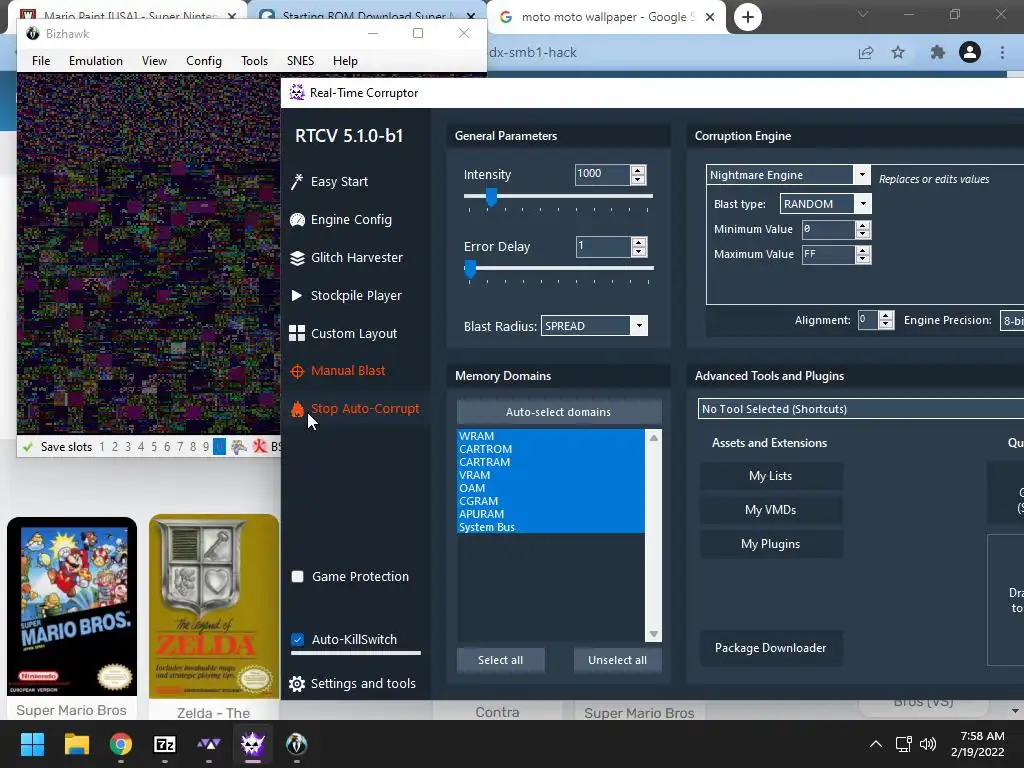Click Chrome share page icon
Screen dimensions: 1024x768
(x=866, y=53)
